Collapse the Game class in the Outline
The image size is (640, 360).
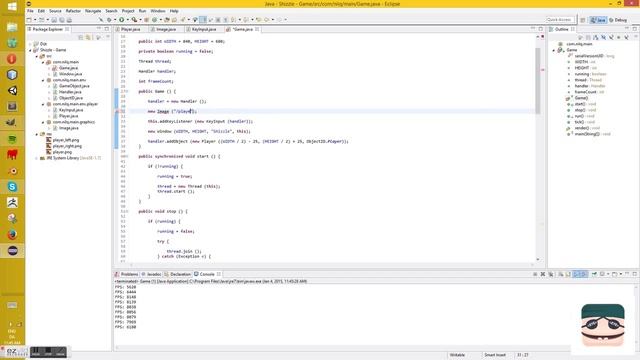tap(554, 50)
